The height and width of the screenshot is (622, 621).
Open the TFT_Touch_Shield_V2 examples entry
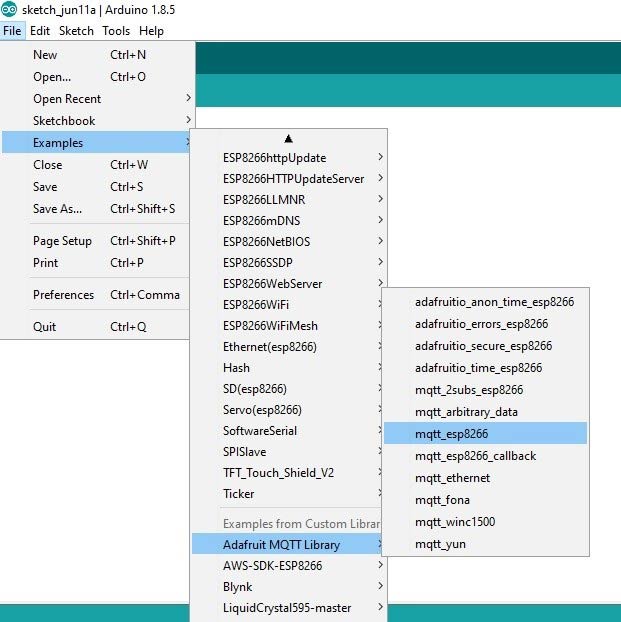point(286,473)
